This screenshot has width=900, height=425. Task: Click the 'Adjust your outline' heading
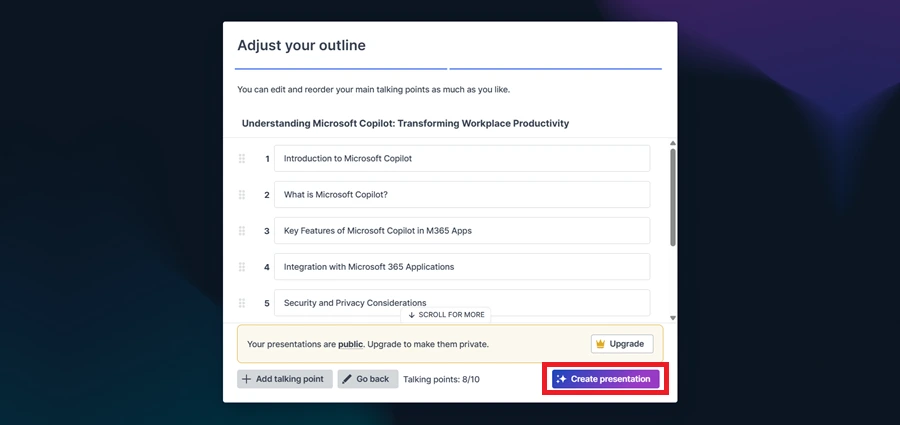point(301,45)
